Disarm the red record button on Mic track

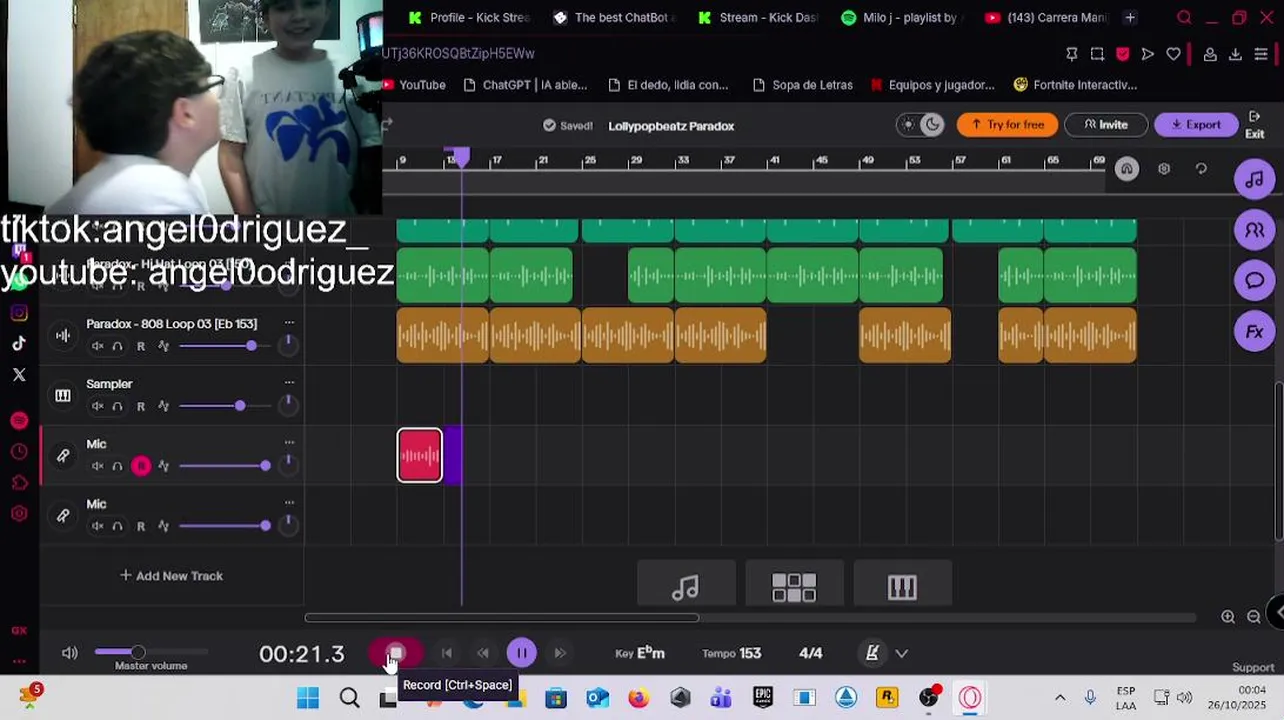coord(141,466)
